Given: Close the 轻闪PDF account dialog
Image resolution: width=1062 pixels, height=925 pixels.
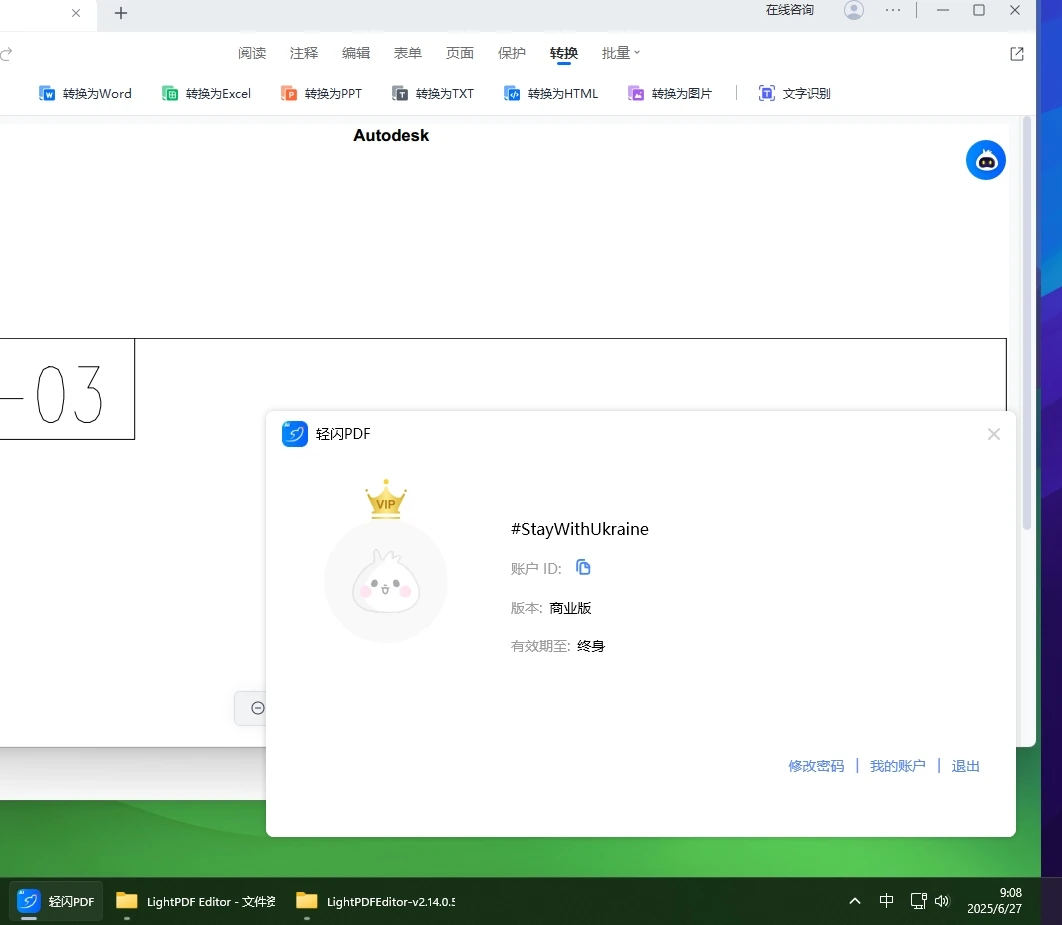Looking at the screenshot, I should coord(994,434).
